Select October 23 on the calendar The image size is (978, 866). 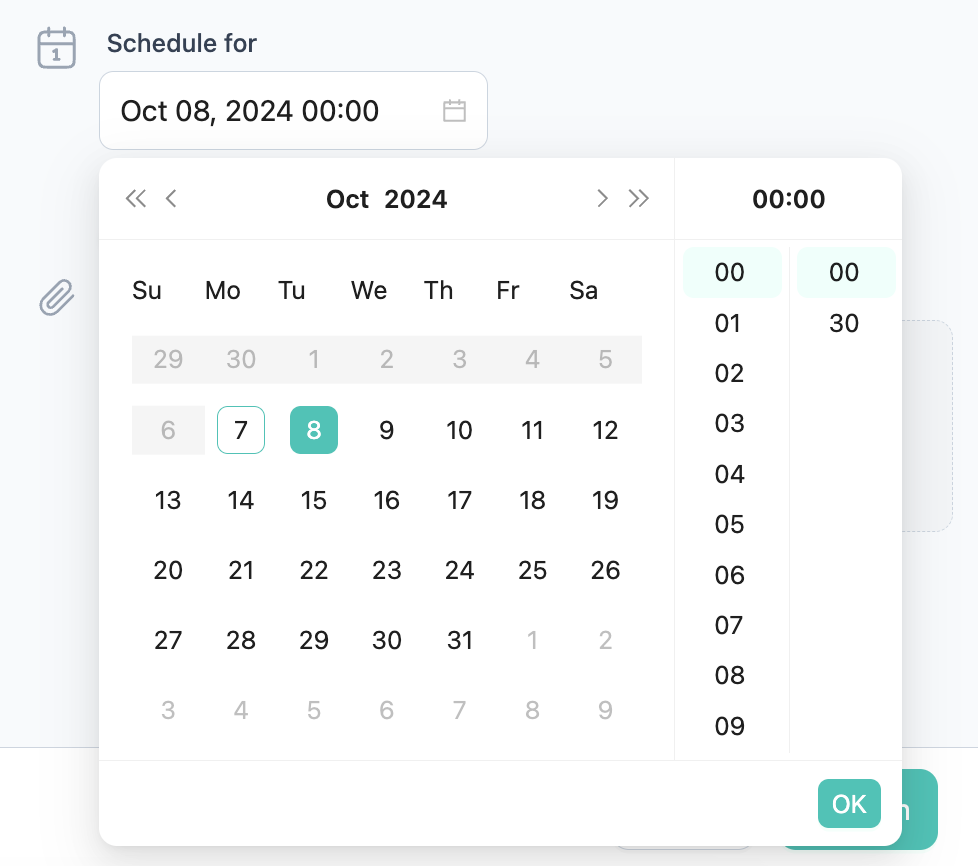pos(387,570)
